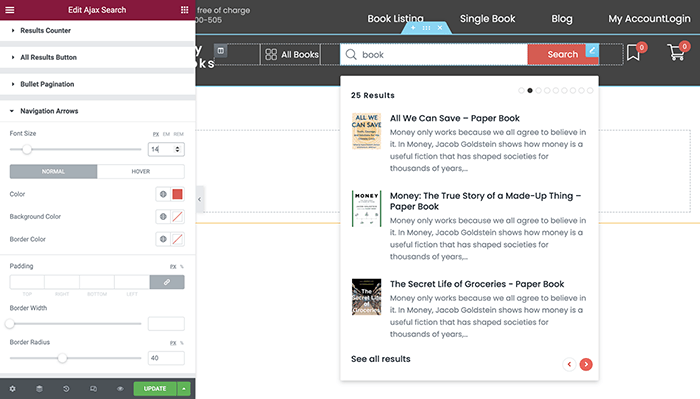
Task: Click the See all results link
Action: pos(380,359)
